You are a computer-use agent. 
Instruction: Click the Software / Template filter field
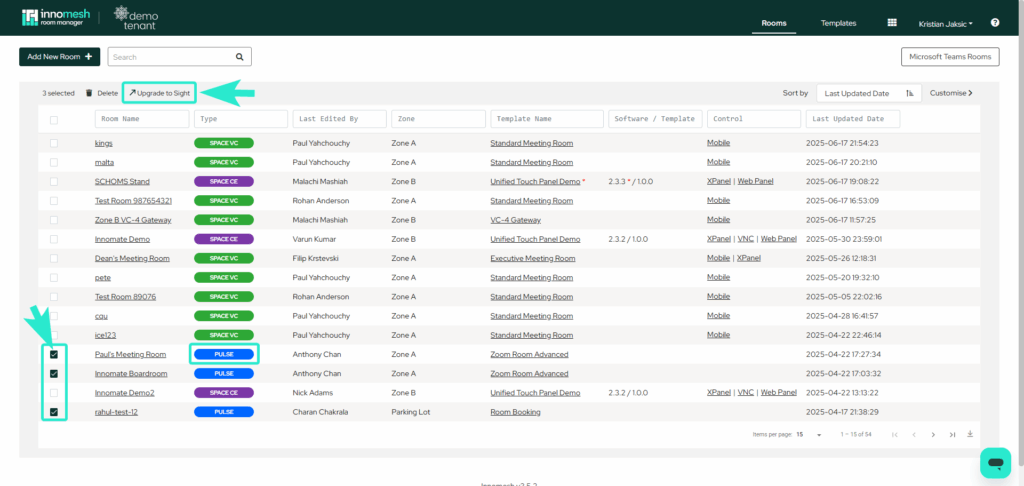pos(655,119)
